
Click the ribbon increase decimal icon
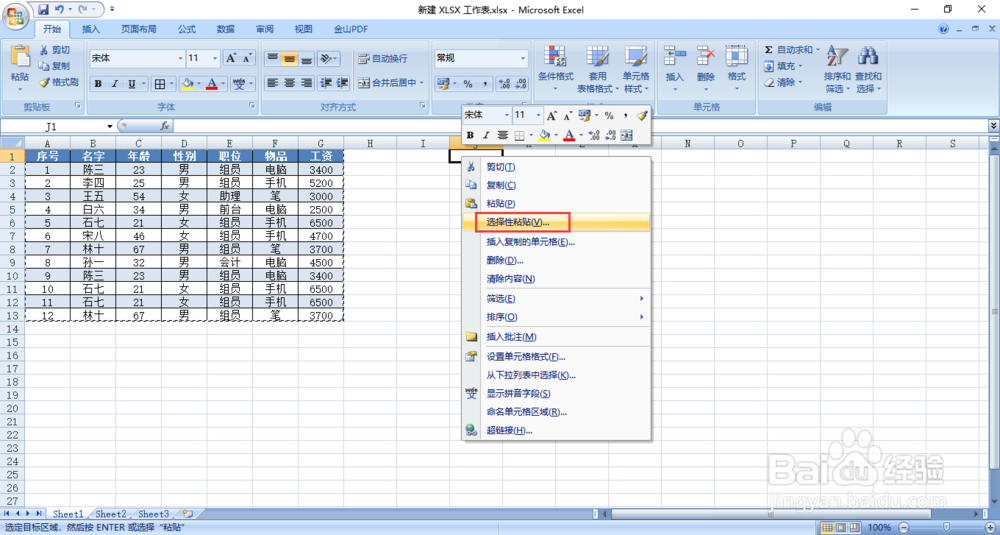pyautogui.click(x=504, y=84)
